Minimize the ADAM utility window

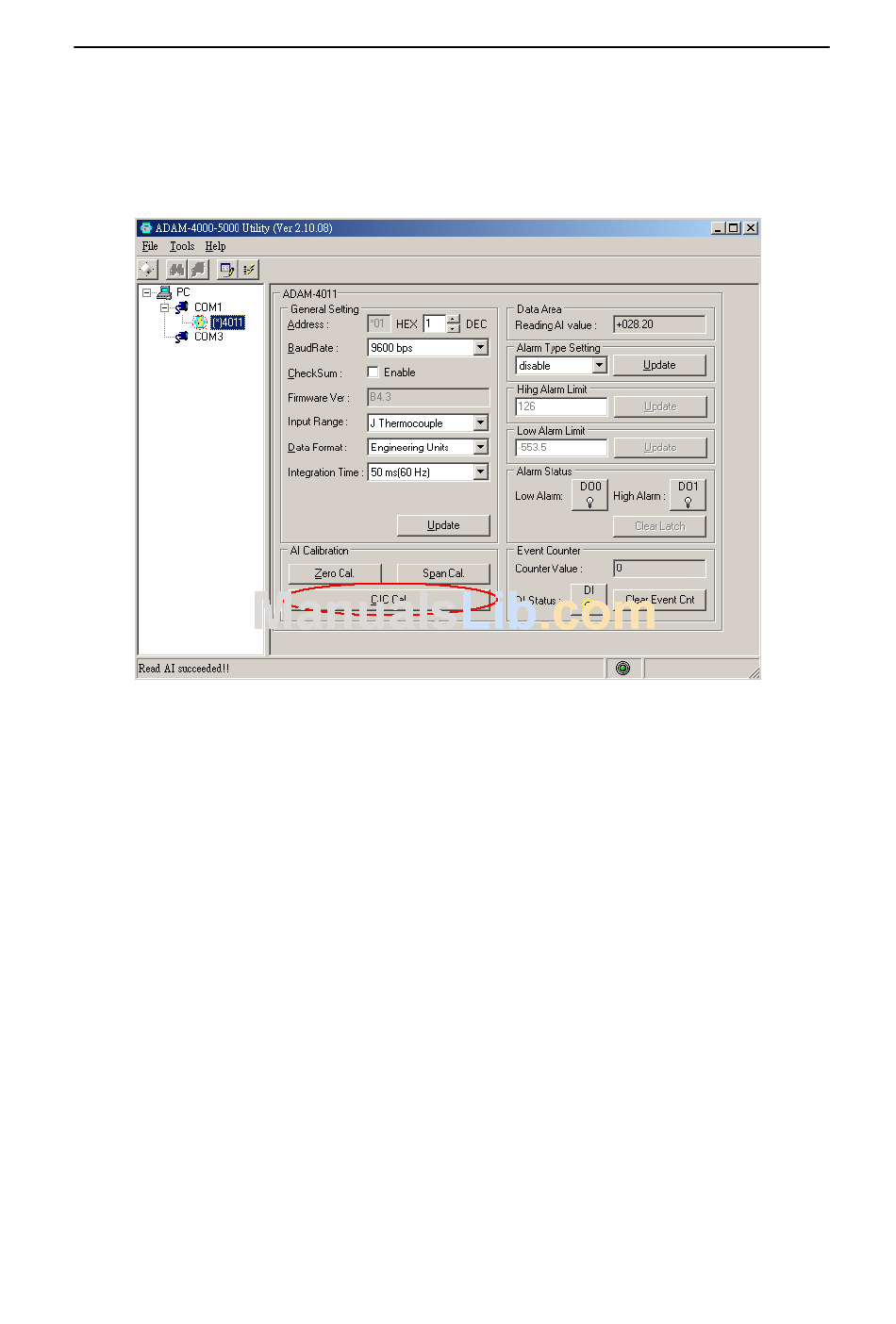[x=719, y=228]
